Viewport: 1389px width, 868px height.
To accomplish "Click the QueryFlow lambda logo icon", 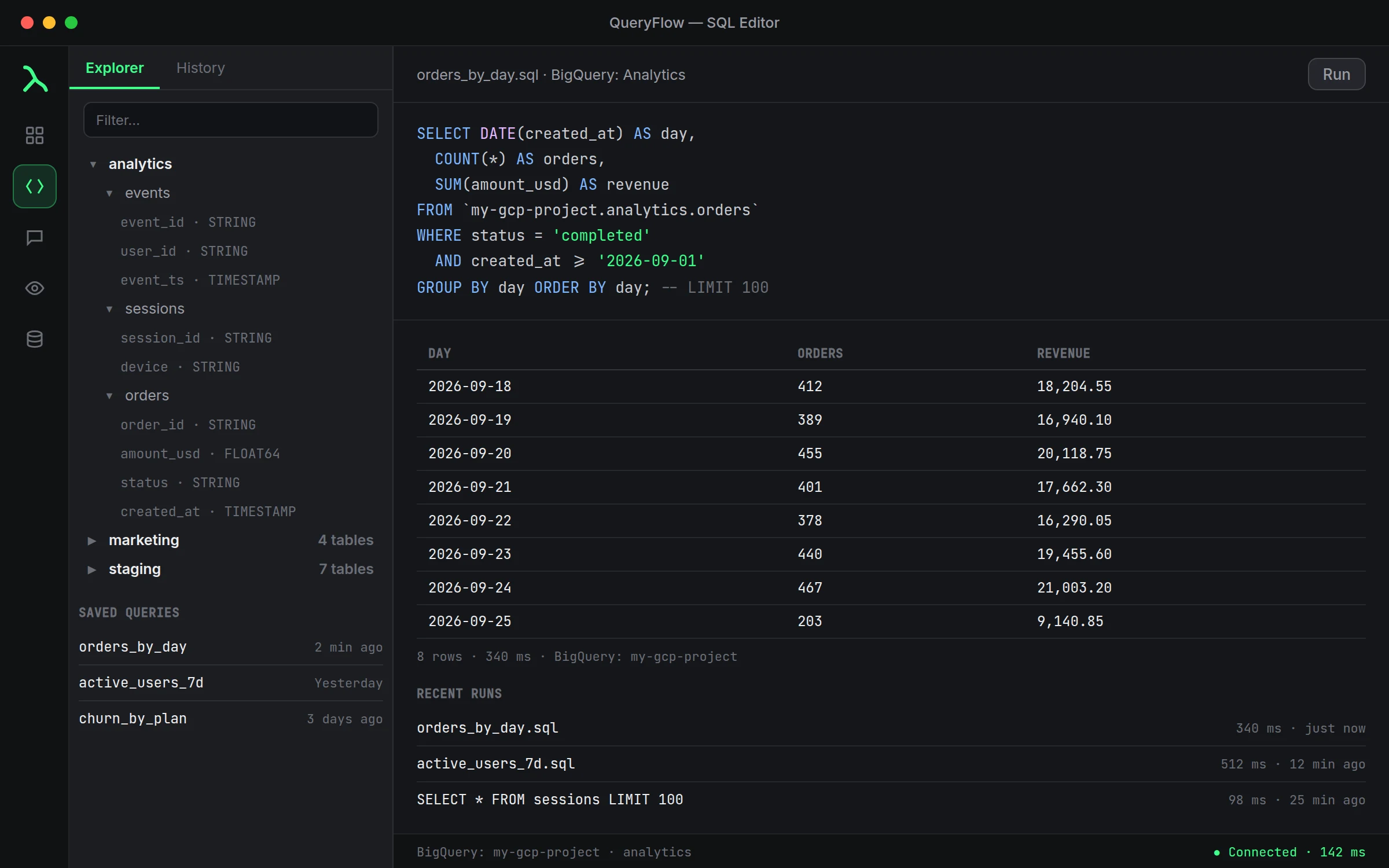I will (35, 79).
